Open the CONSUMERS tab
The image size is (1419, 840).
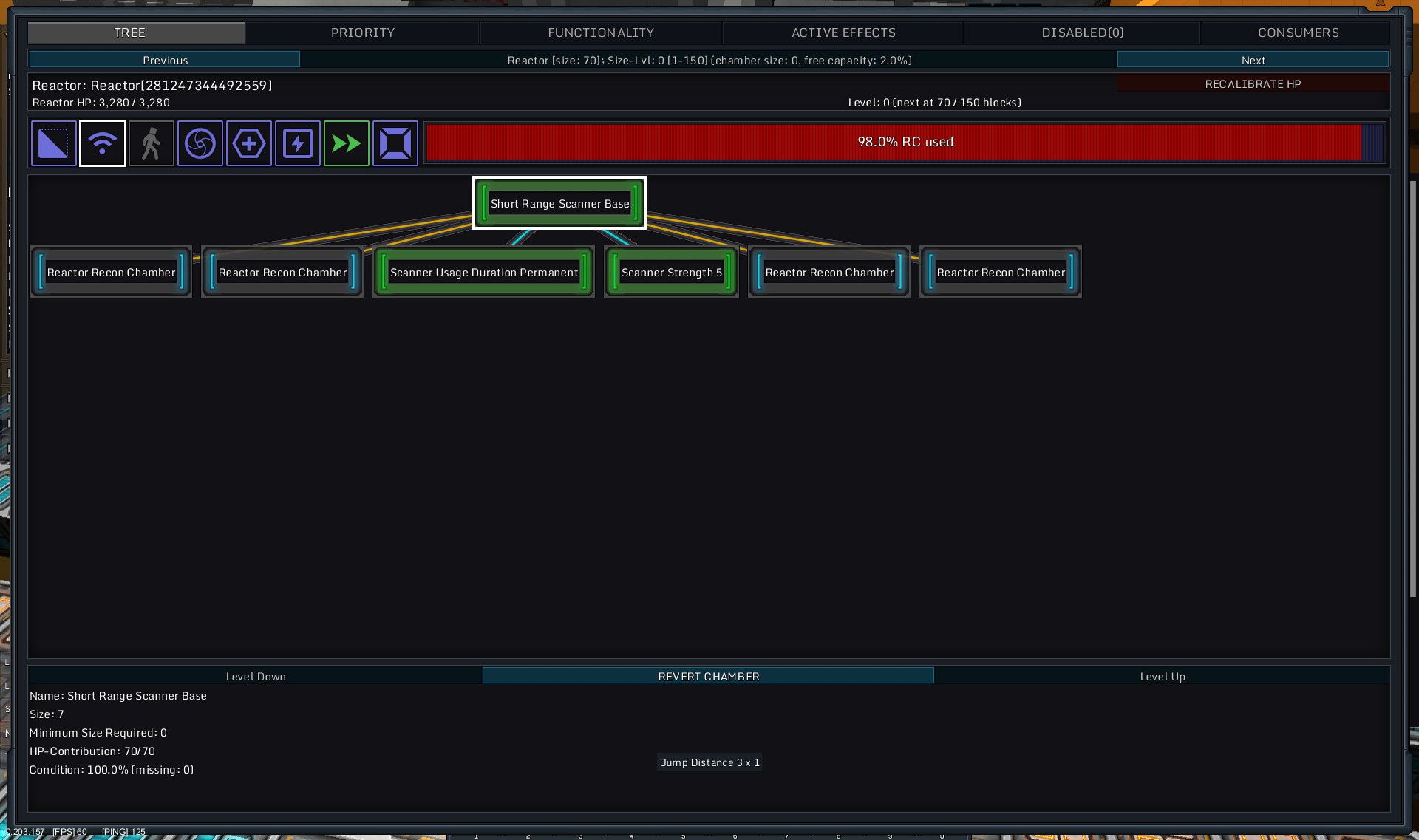tap(1298, 33)
